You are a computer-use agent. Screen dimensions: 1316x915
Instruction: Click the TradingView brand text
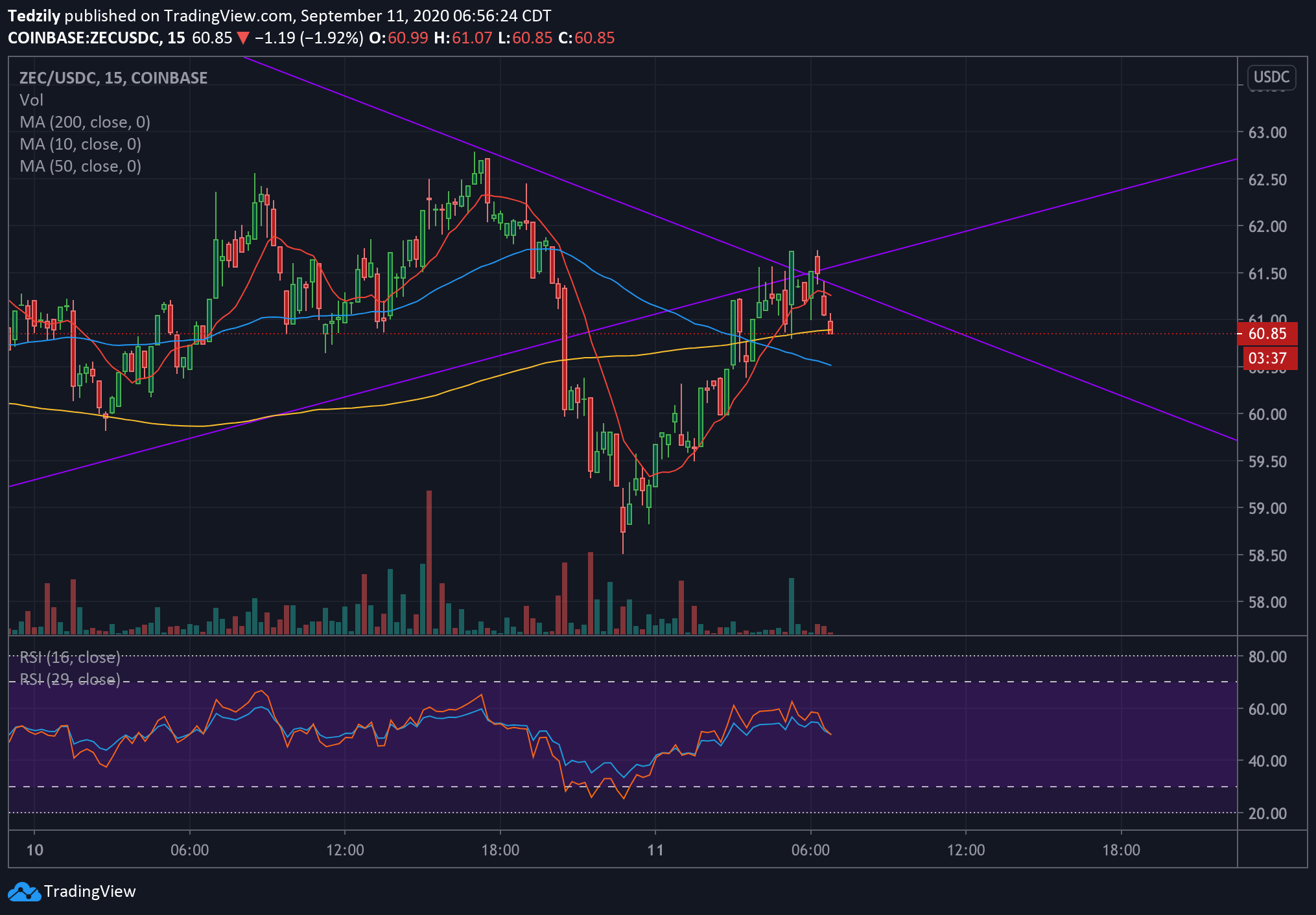coord(89,892)
